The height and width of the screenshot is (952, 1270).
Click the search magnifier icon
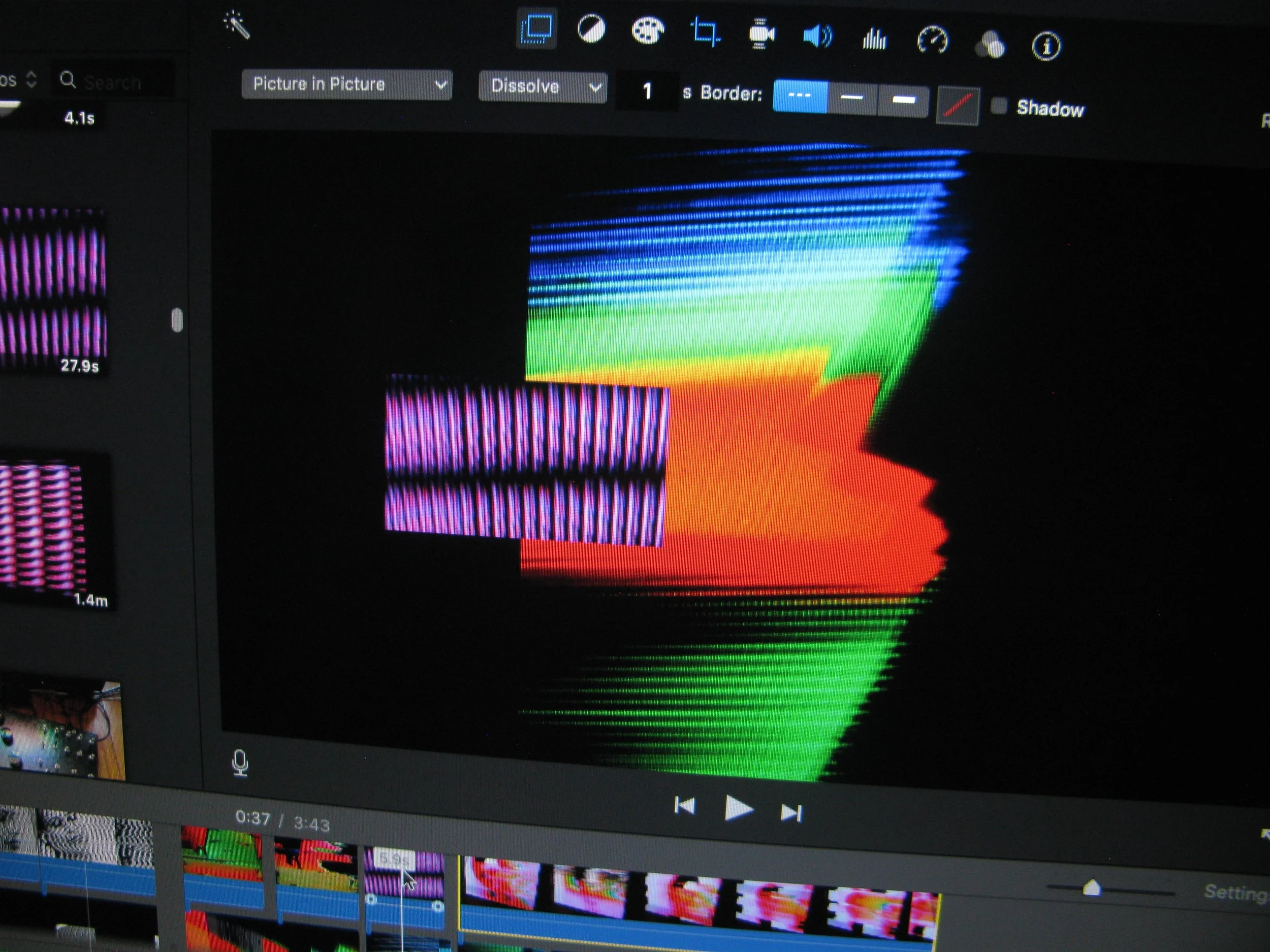[x=68, y=80]
